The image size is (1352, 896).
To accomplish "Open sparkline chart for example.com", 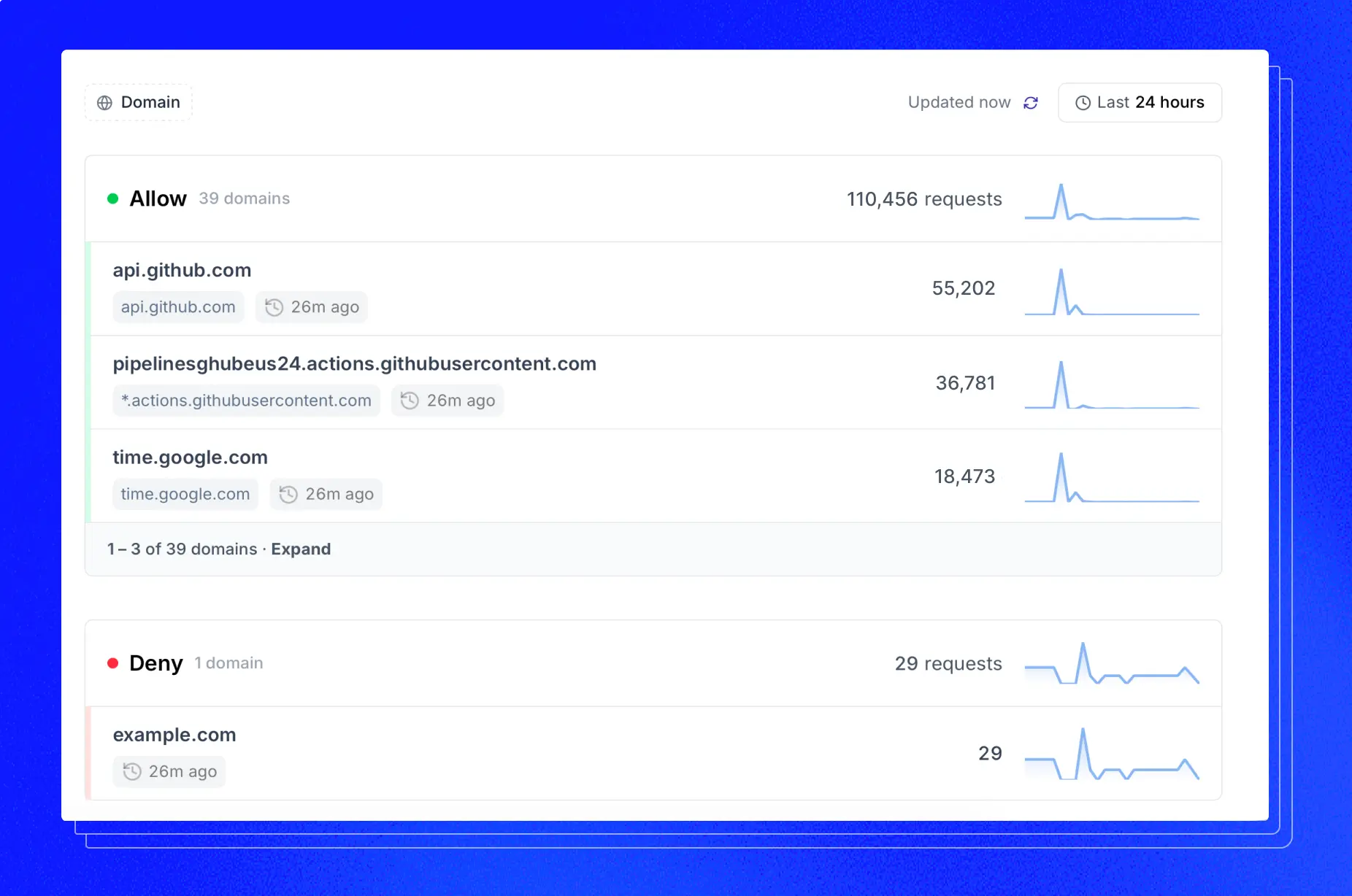I will point(1112,754).
